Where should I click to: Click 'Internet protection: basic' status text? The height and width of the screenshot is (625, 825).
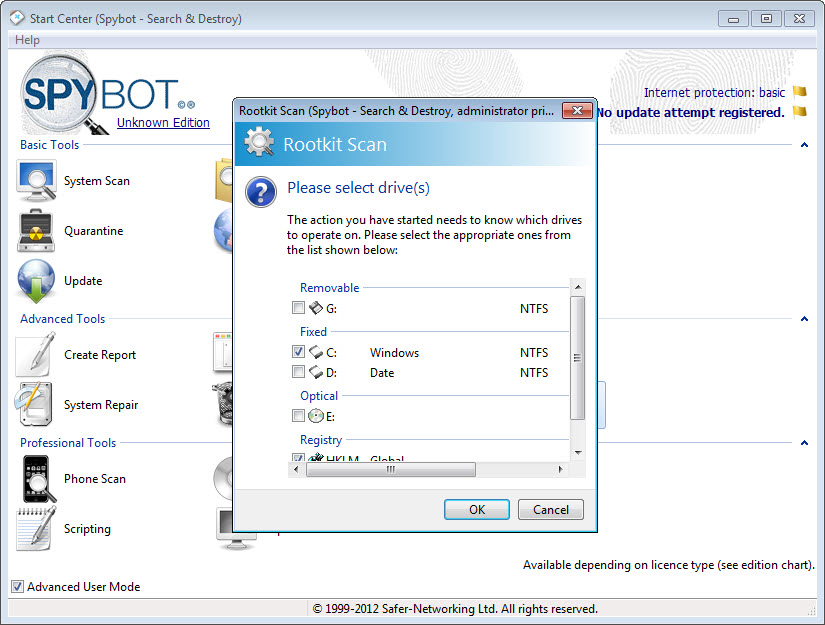[x=715, y=93]
